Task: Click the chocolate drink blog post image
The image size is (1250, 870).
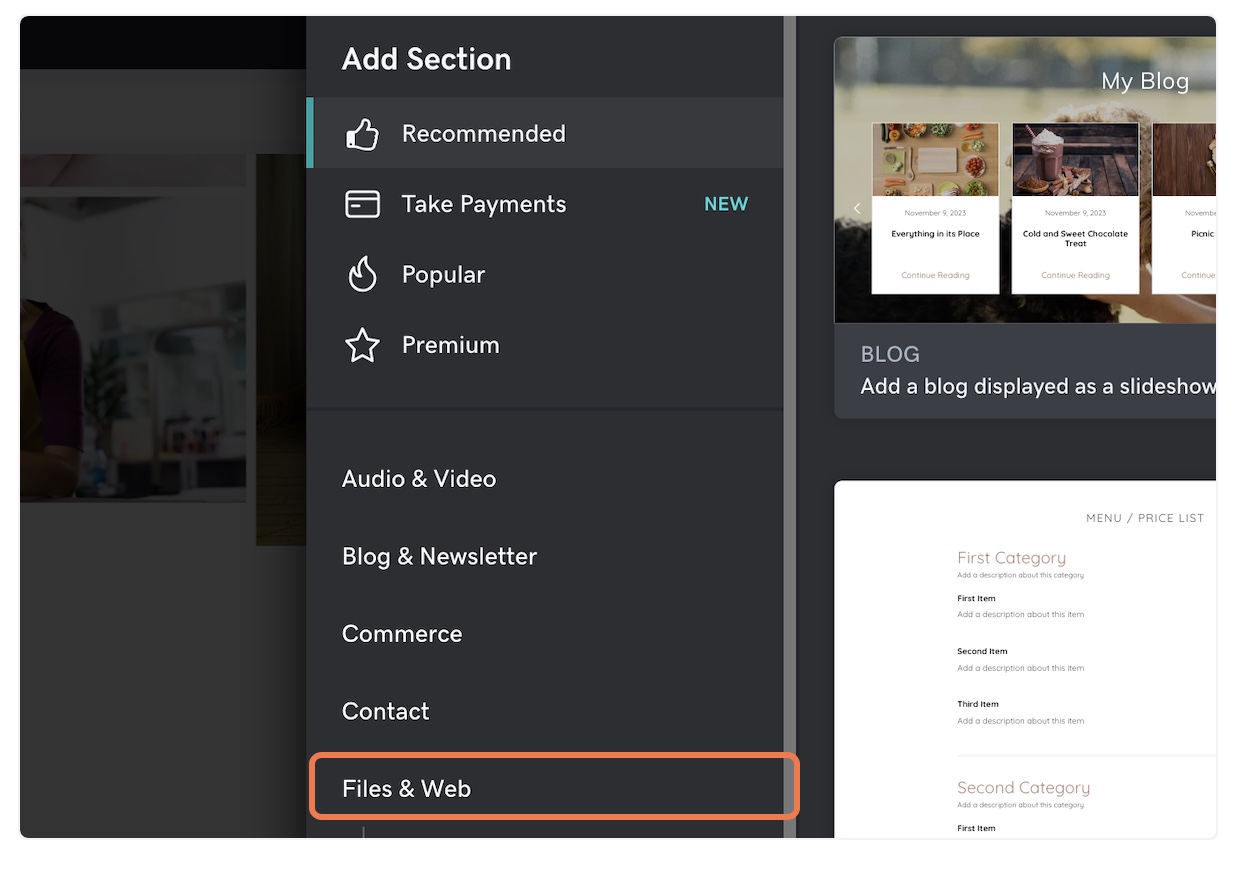Action: point(1075,159)
